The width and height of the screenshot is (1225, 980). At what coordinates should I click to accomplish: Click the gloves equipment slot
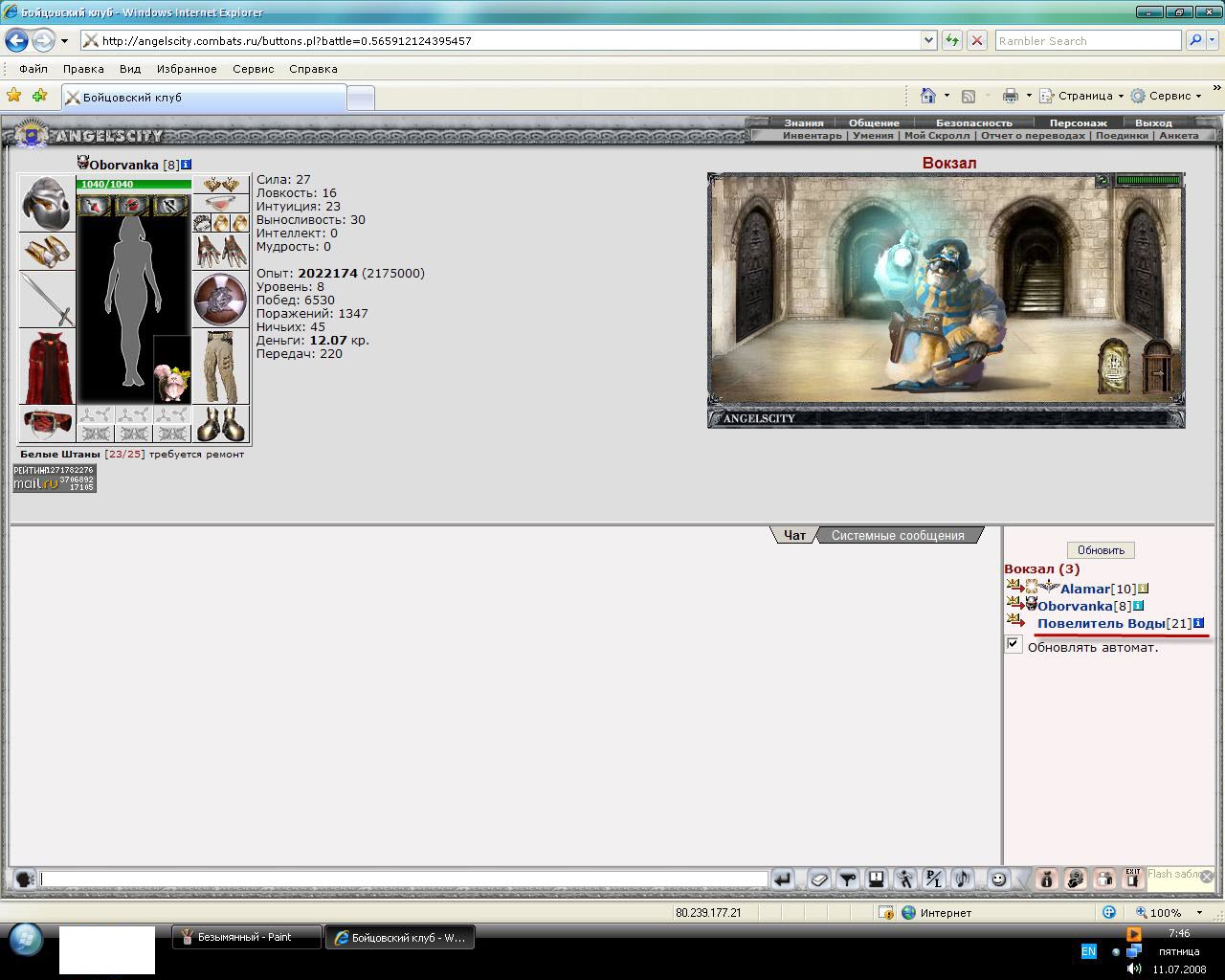221,252
